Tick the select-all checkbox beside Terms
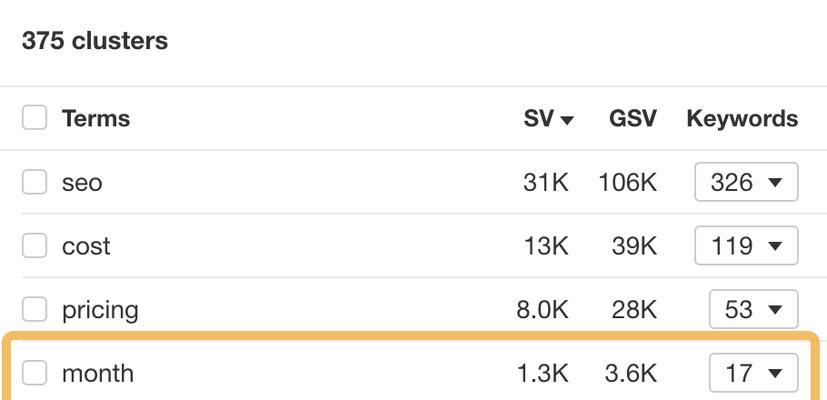The image size is (827, 400). (34, 117)
